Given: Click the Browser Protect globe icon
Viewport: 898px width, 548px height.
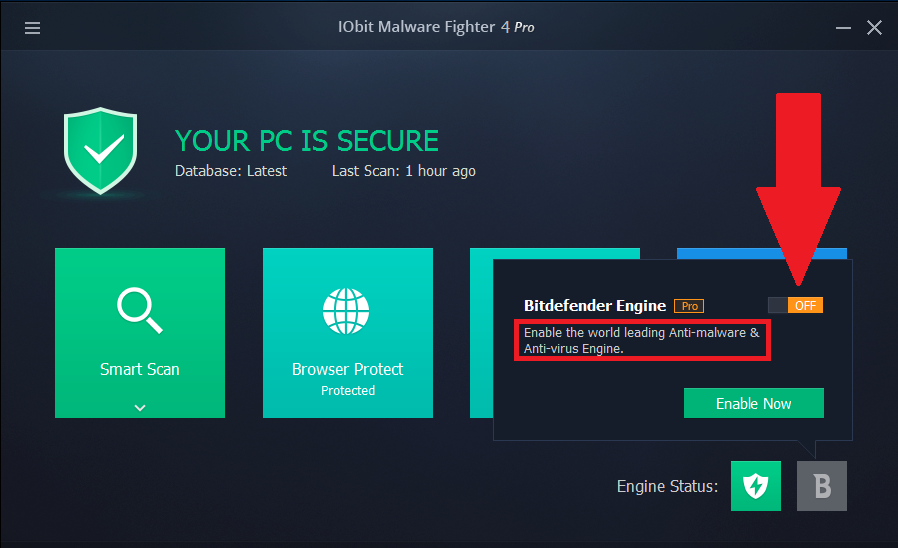Looking at the screenshot, I should coord(346,311).
